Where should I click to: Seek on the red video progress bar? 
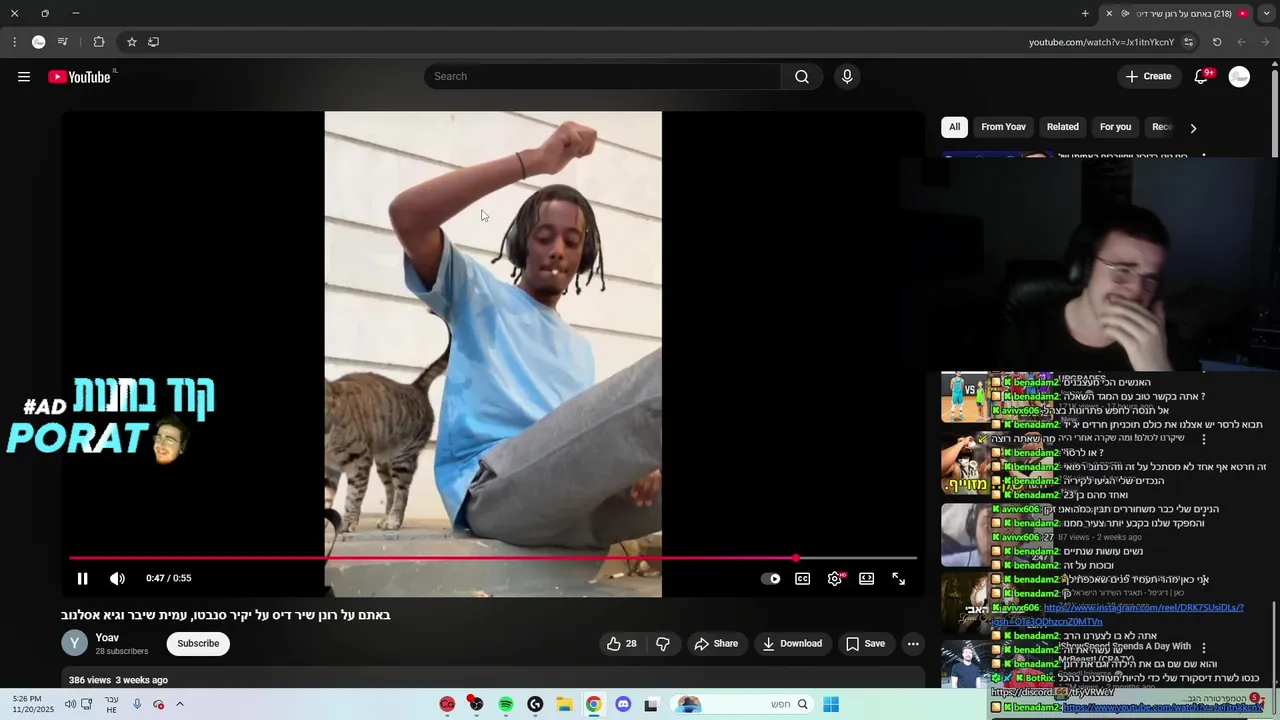click(x=493, y=558)
